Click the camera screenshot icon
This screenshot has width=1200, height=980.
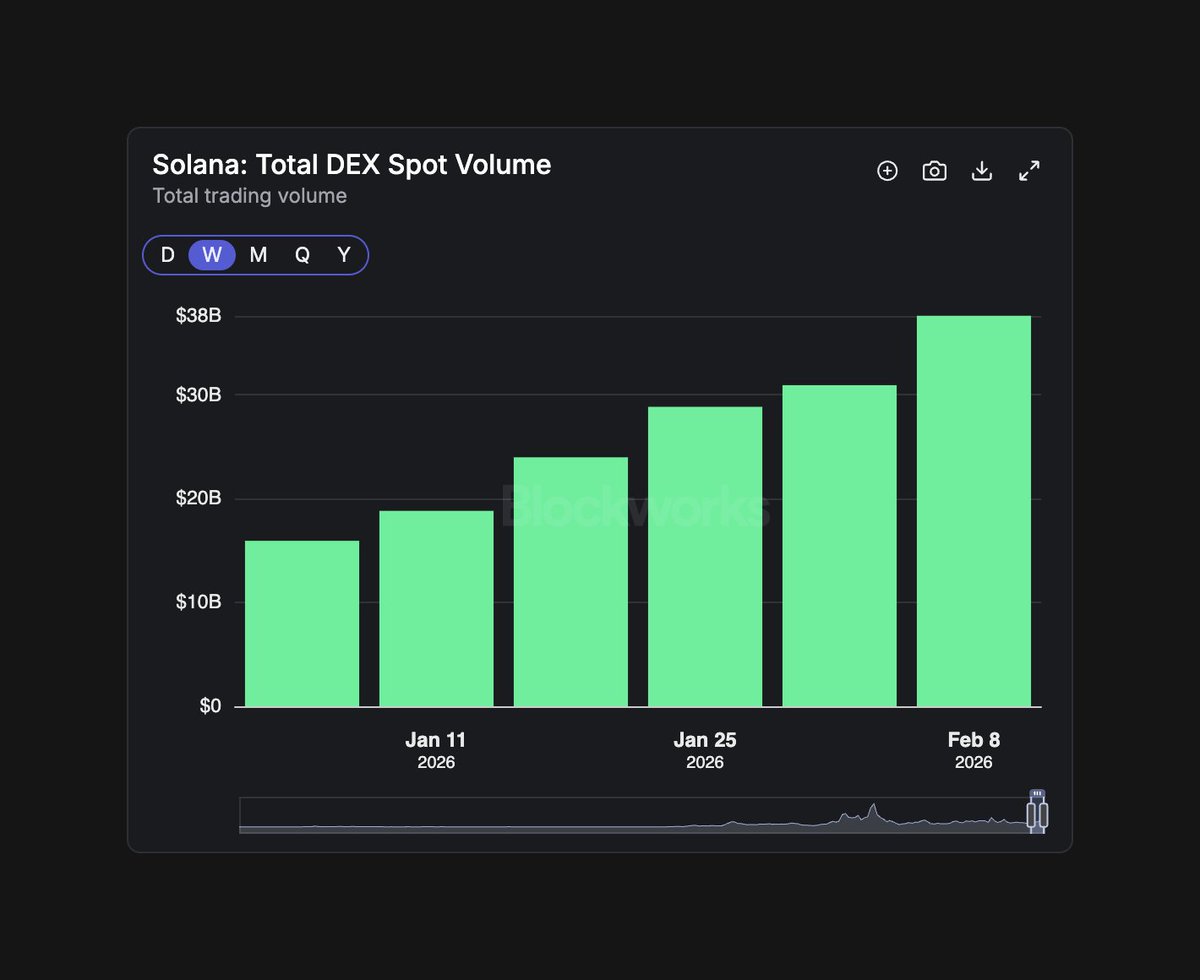tap(934, 171)
